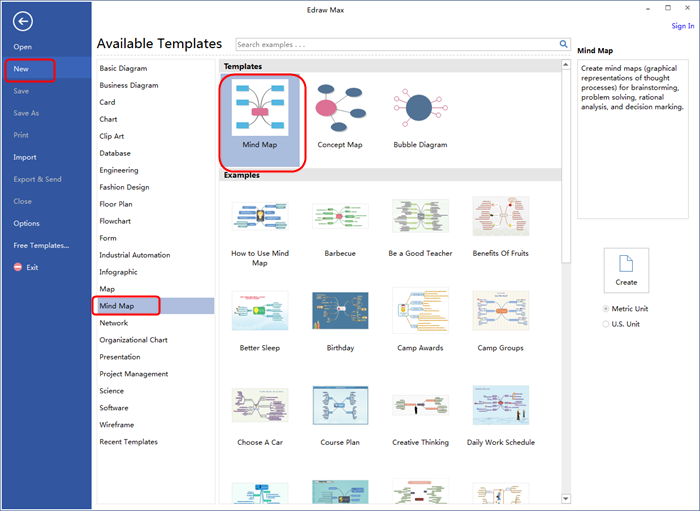Select the Mind Map template icon
Image resolution: width=700 pixels, height=511 pixels.
tap(260, 108)
